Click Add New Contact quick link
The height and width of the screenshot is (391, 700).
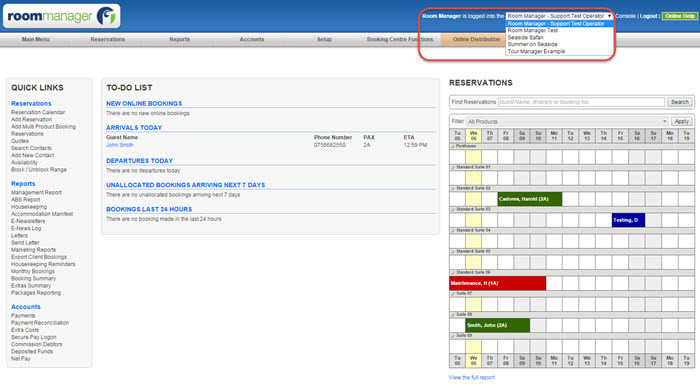pyautogui.click(x=33, y=155)
